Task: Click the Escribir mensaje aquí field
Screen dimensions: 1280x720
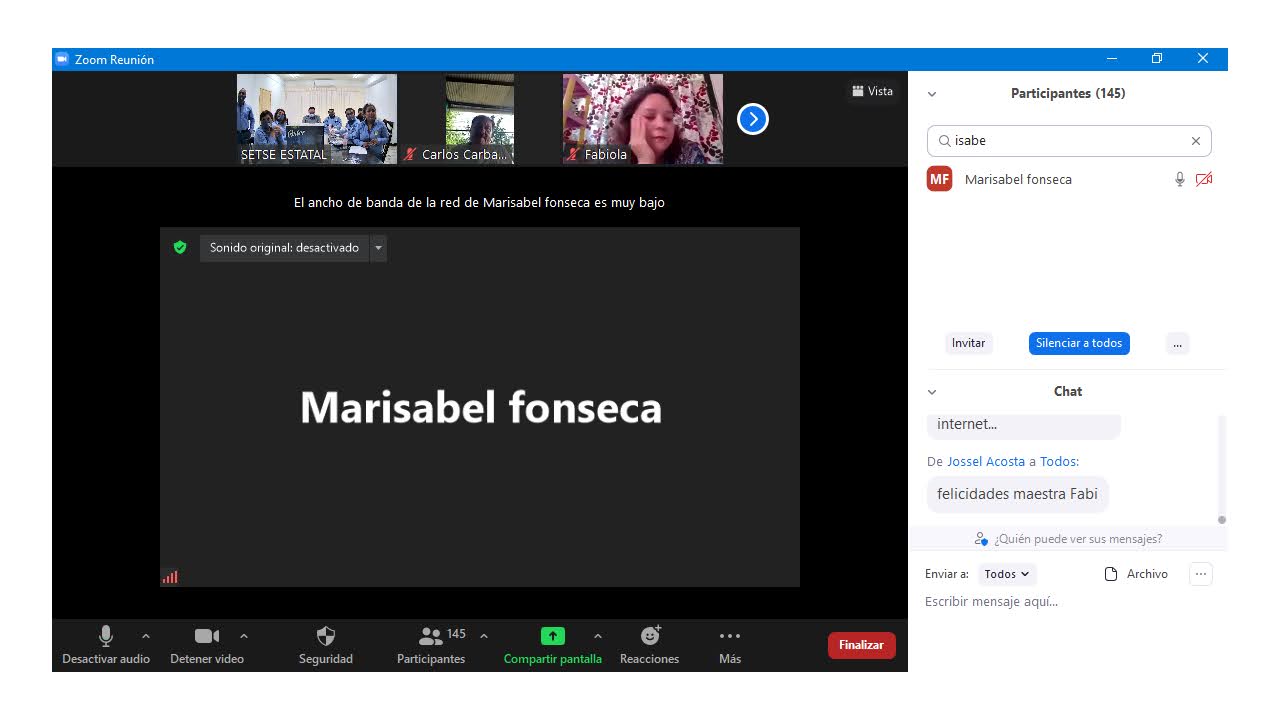Action: 1060,602
